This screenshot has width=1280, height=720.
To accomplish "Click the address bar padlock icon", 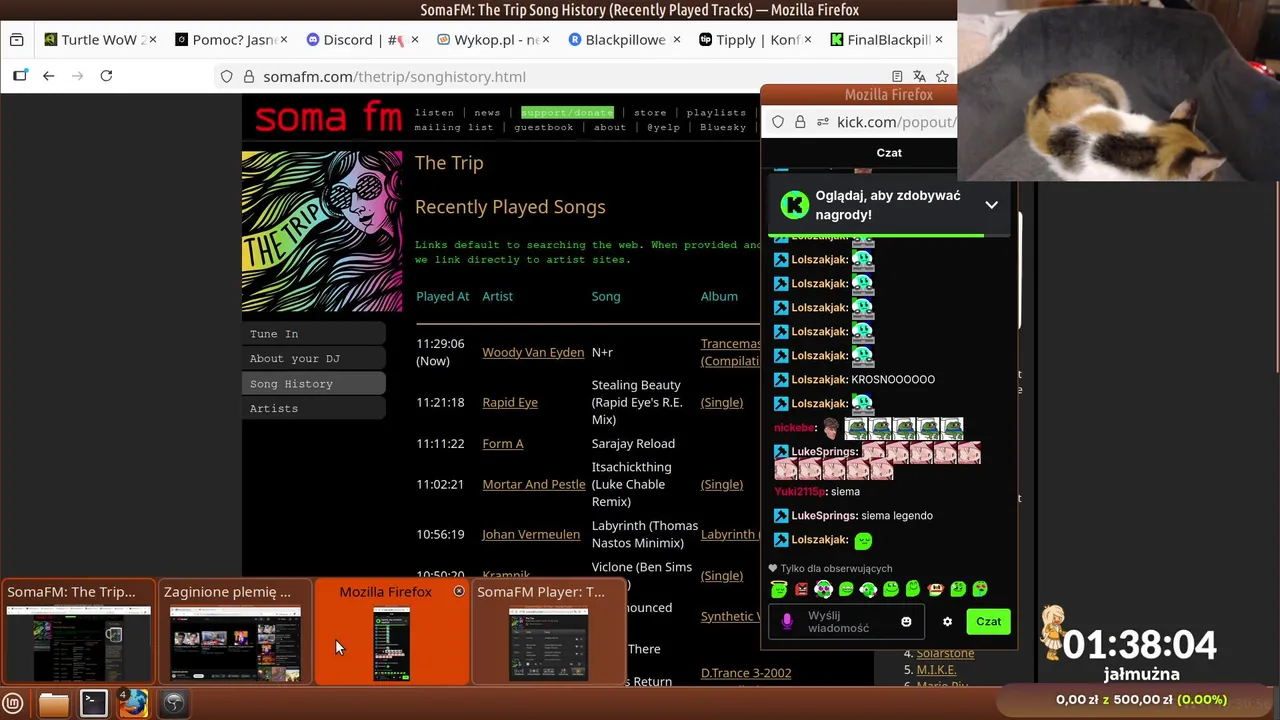I will [x=248, y=76].
